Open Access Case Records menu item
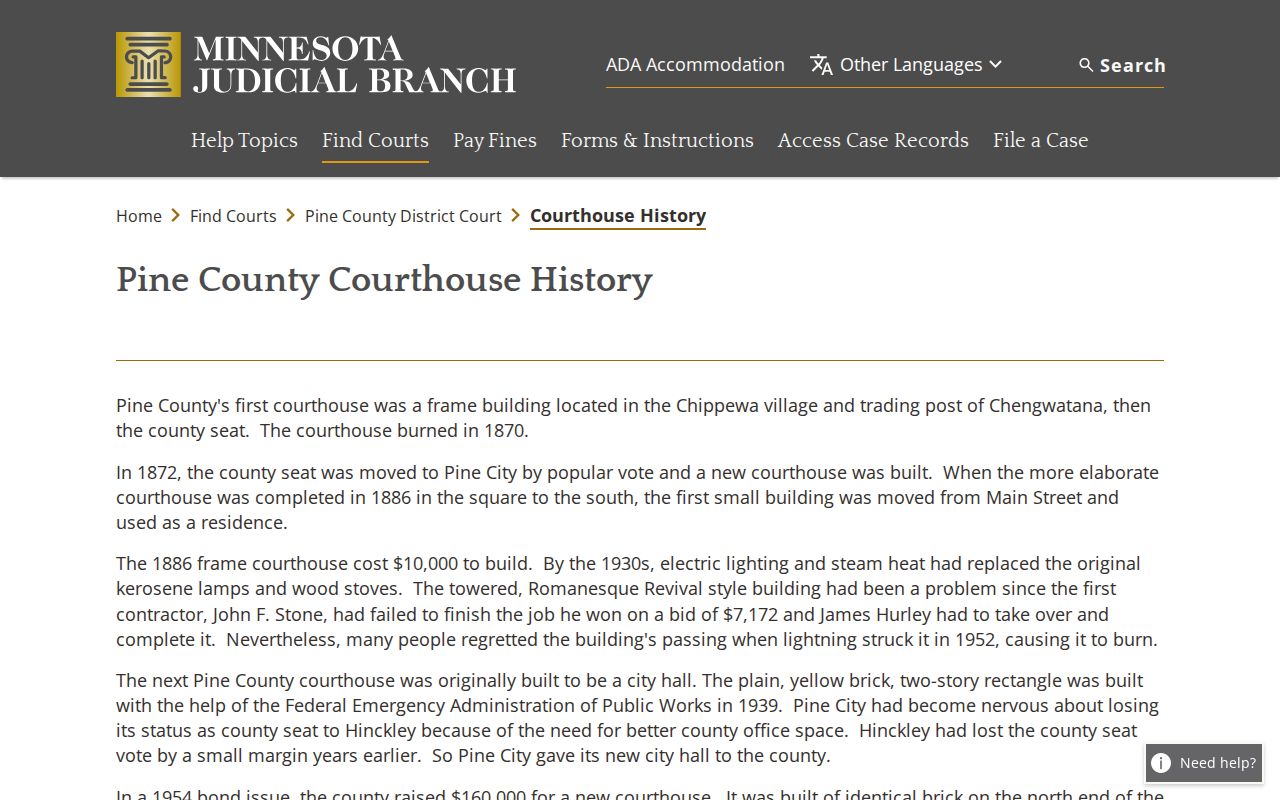This screenshot has height=800, width=1280. (873, 140)
